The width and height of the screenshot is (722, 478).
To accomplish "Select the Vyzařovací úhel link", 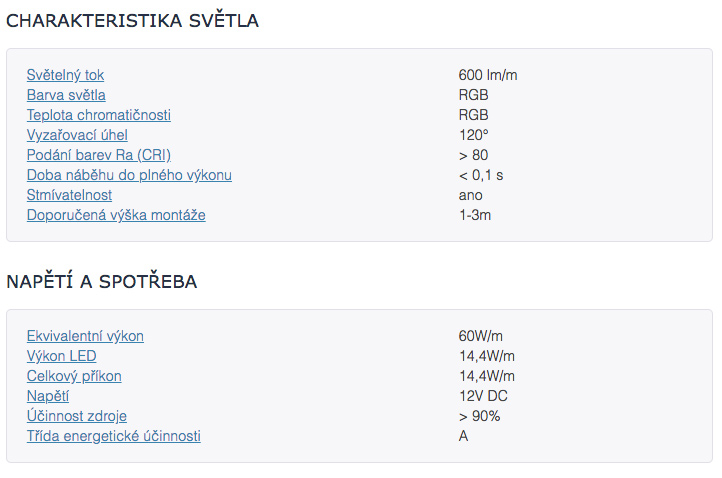I will 77,135.
